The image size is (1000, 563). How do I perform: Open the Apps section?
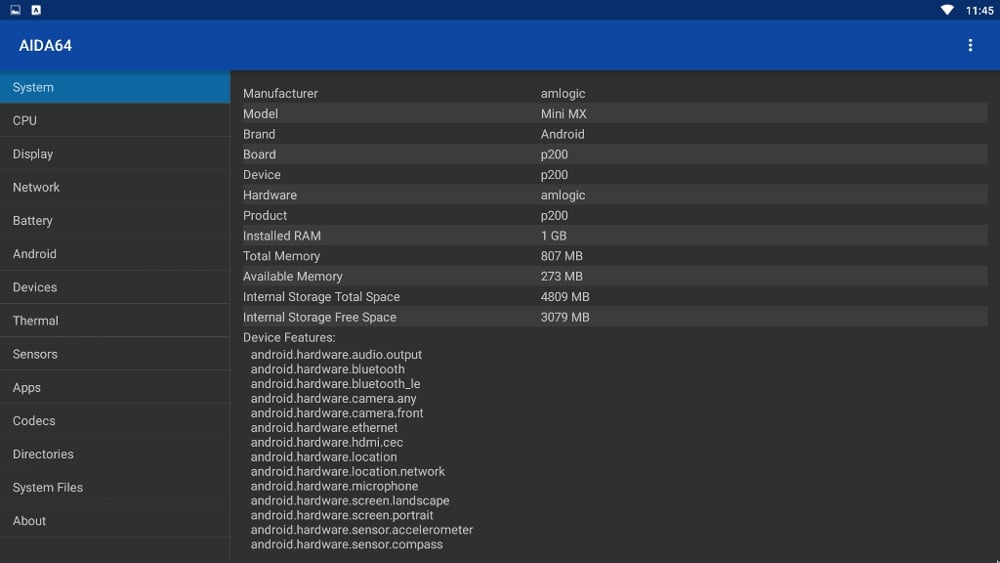point(115,387)
